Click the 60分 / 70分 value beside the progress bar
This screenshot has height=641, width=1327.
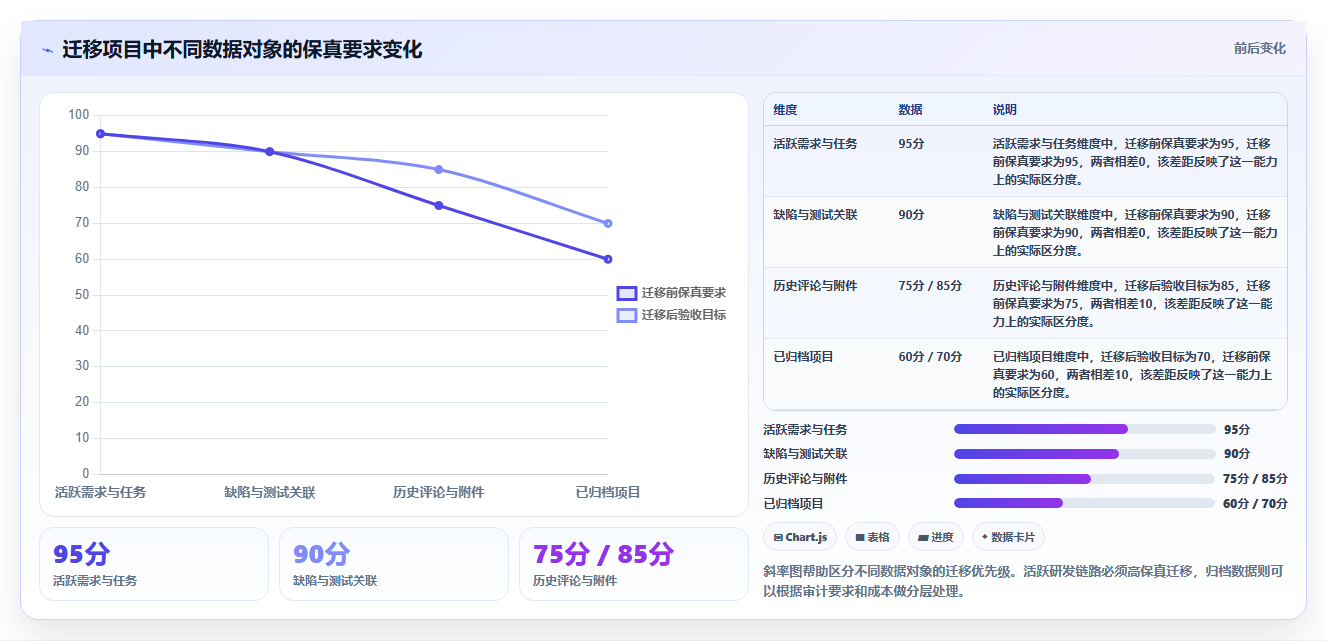coord(1255,503)
